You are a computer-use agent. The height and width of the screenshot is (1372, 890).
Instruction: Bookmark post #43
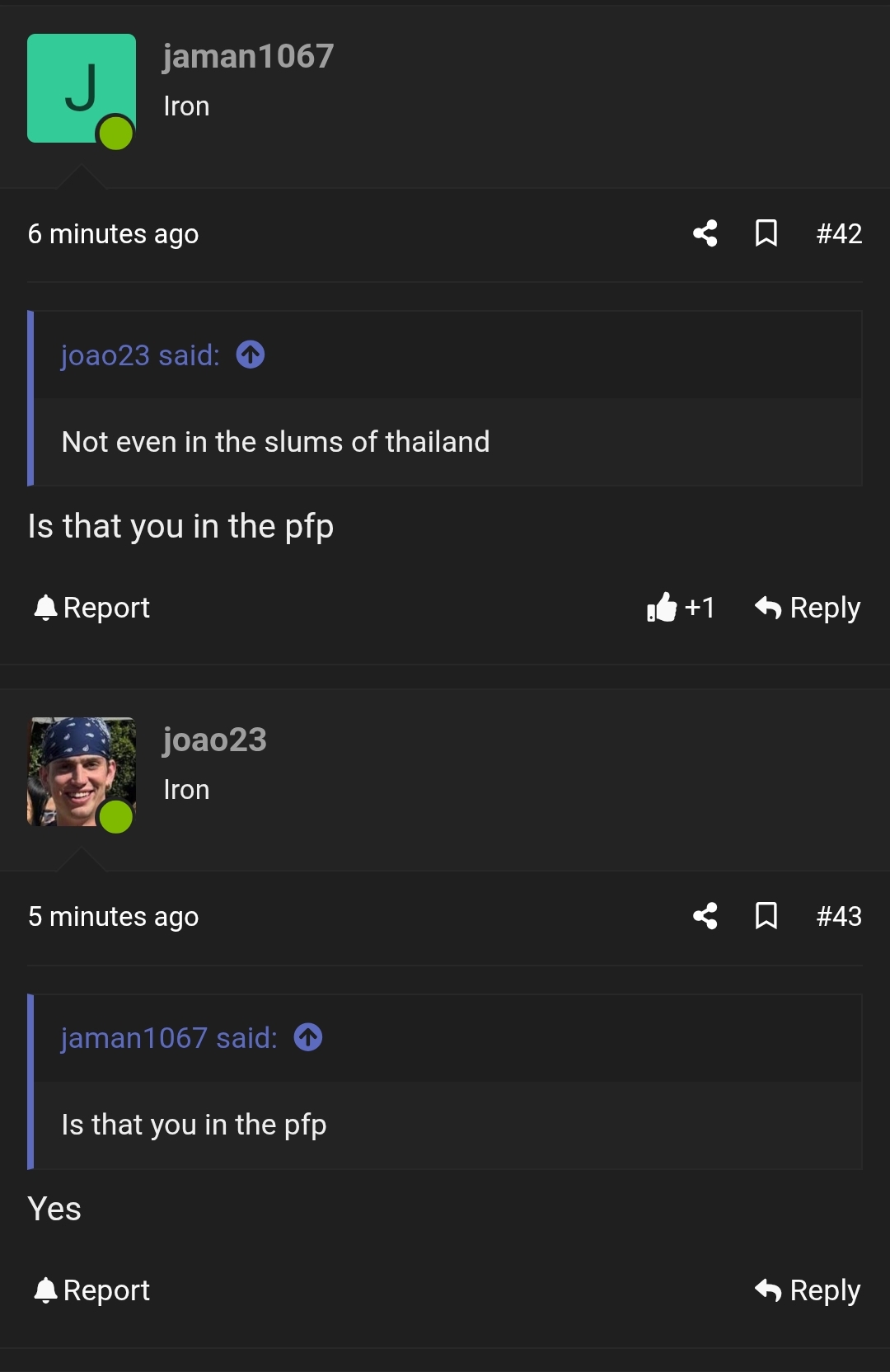[766, 916]
